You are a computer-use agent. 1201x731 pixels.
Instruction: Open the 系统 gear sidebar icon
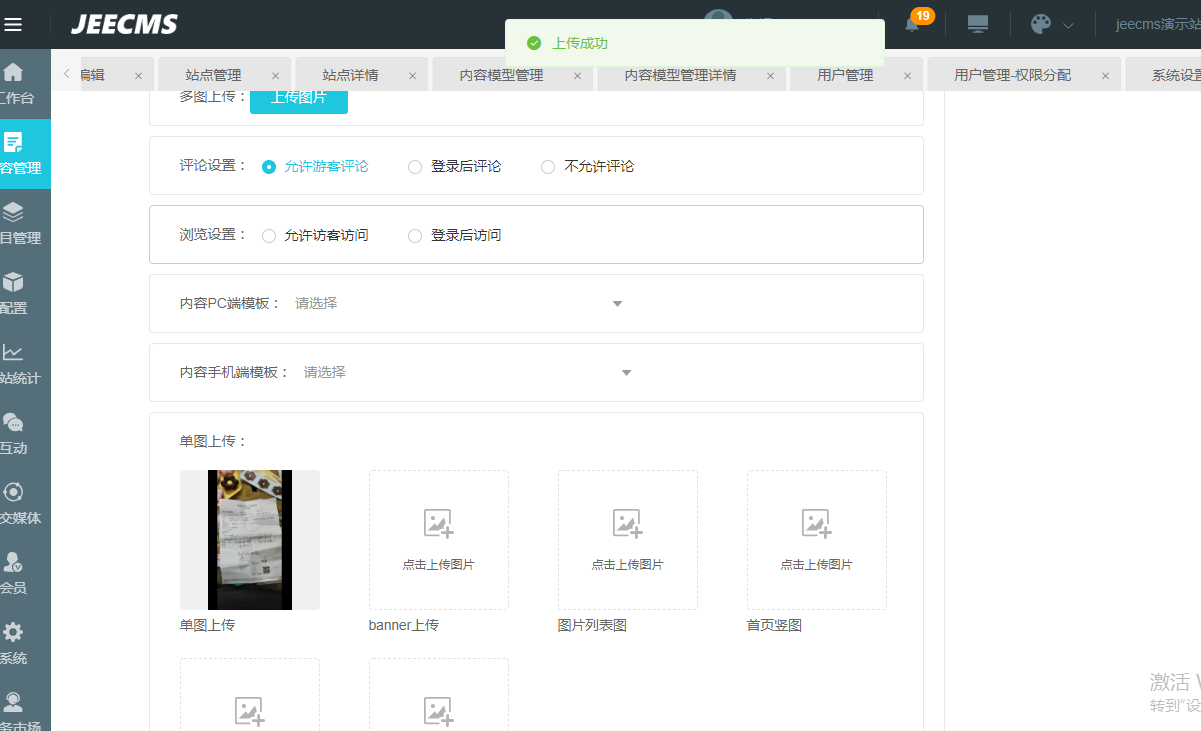pyautogui.click(x=13, y=633)
